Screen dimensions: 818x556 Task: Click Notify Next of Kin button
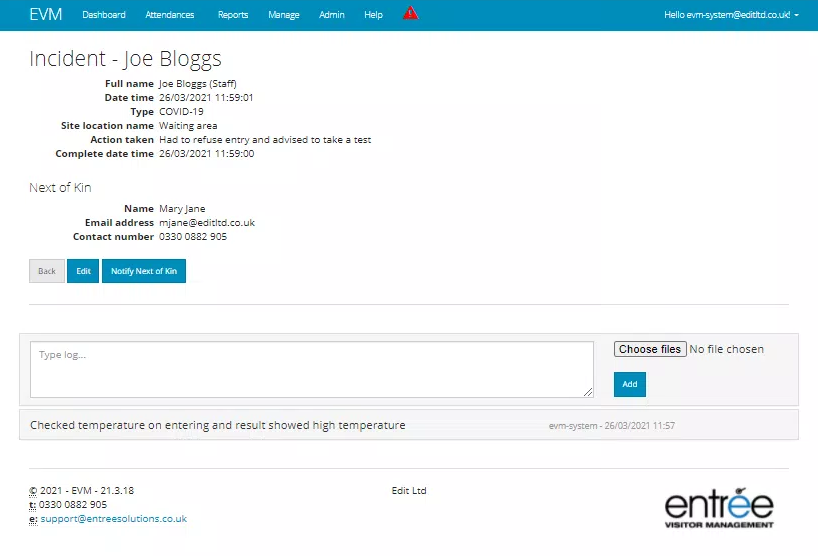(x=144, y=271)
